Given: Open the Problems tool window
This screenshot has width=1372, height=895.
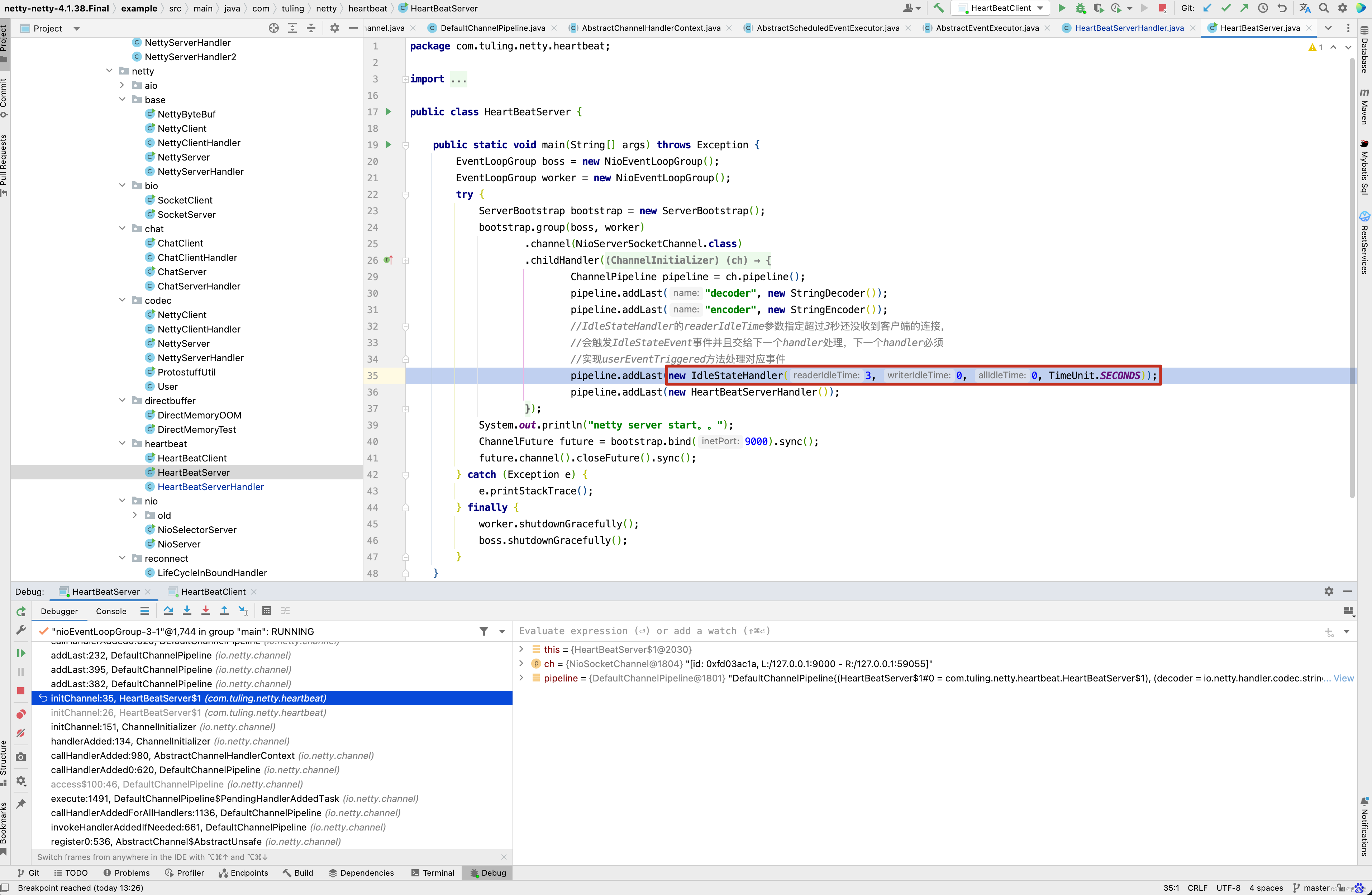Looking at the screenshot, I should click(x=126, y=872).
